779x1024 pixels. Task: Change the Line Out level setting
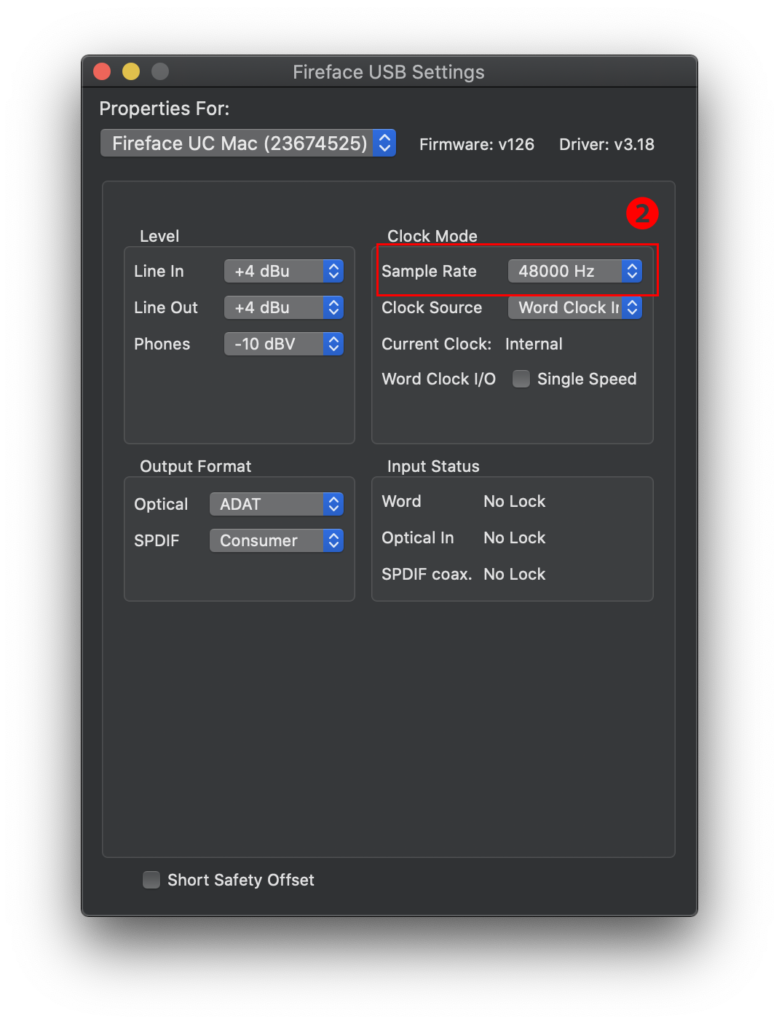[x=283, y=307]
